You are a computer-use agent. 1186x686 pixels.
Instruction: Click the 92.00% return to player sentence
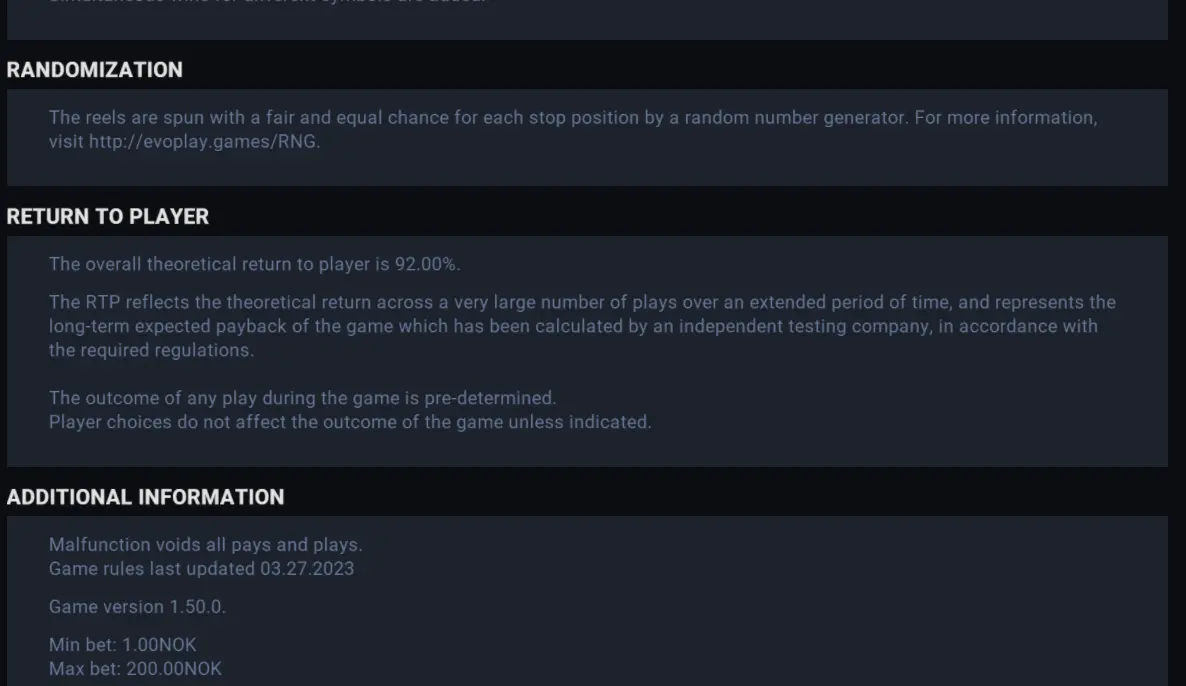click(254, 264)
